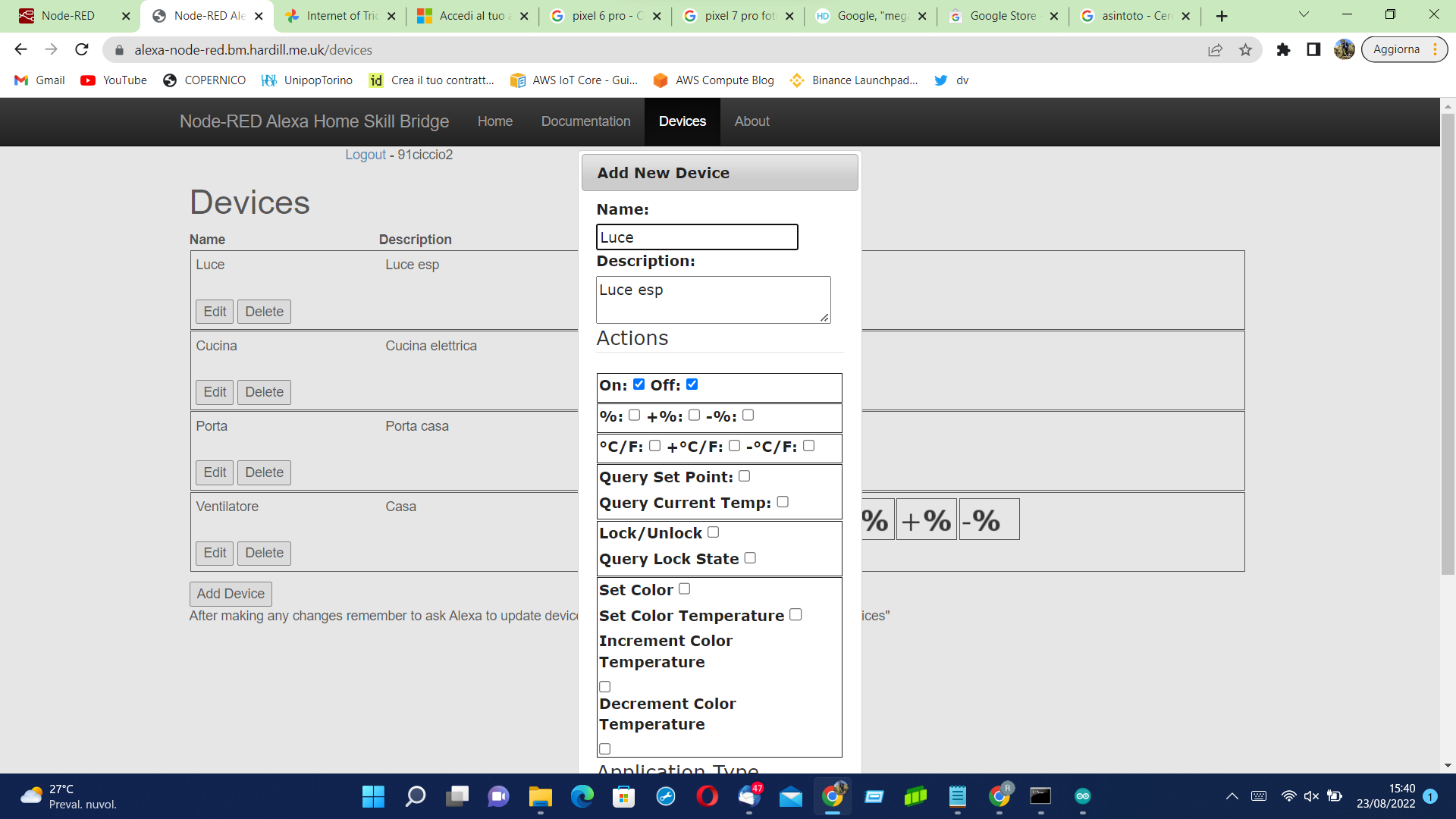Open Opera browser from the taskbar
This screenshot has height=819, width=1456.
coord(707,796)
